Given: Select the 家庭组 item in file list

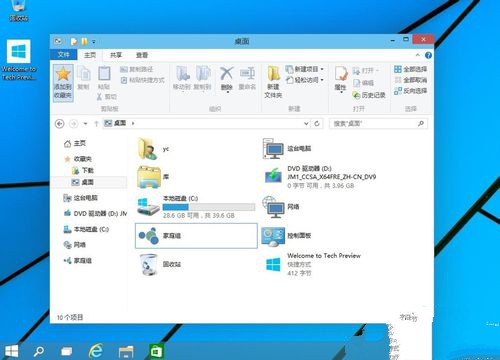Looking at the screenshot, I should [196, 236].
